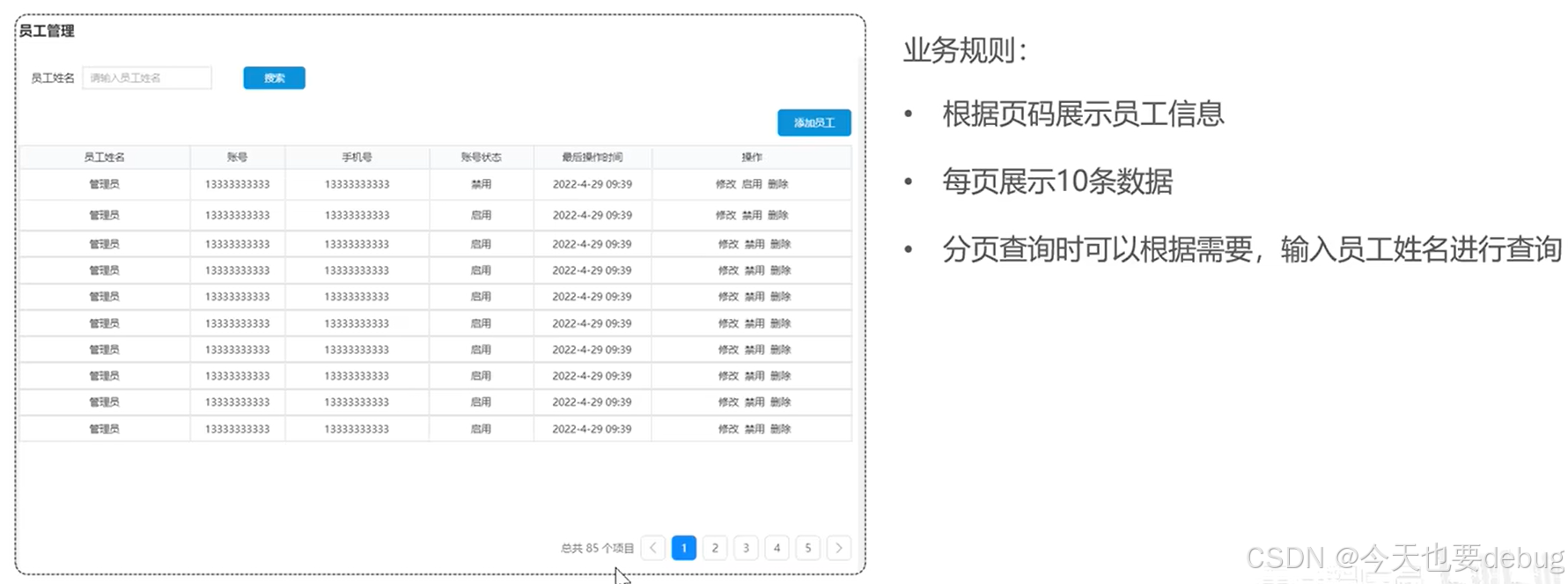Go to the previous page with left chevron
Image resolution: width=1568 pixels, height=584 pixels.
pyautogui.click(x=653, y=548)
